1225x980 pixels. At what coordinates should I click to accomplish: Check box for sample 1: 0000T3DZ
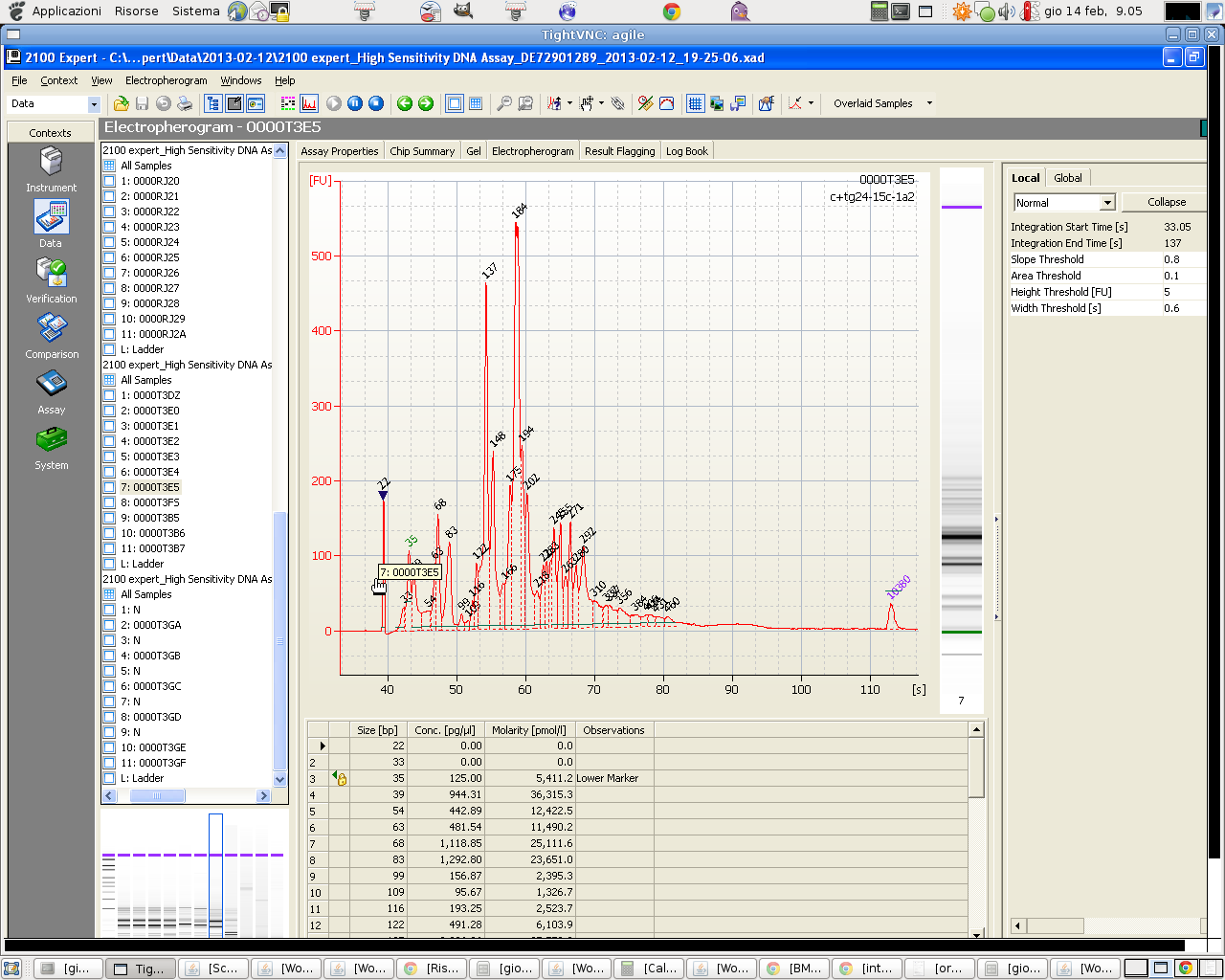pos(109,395)
